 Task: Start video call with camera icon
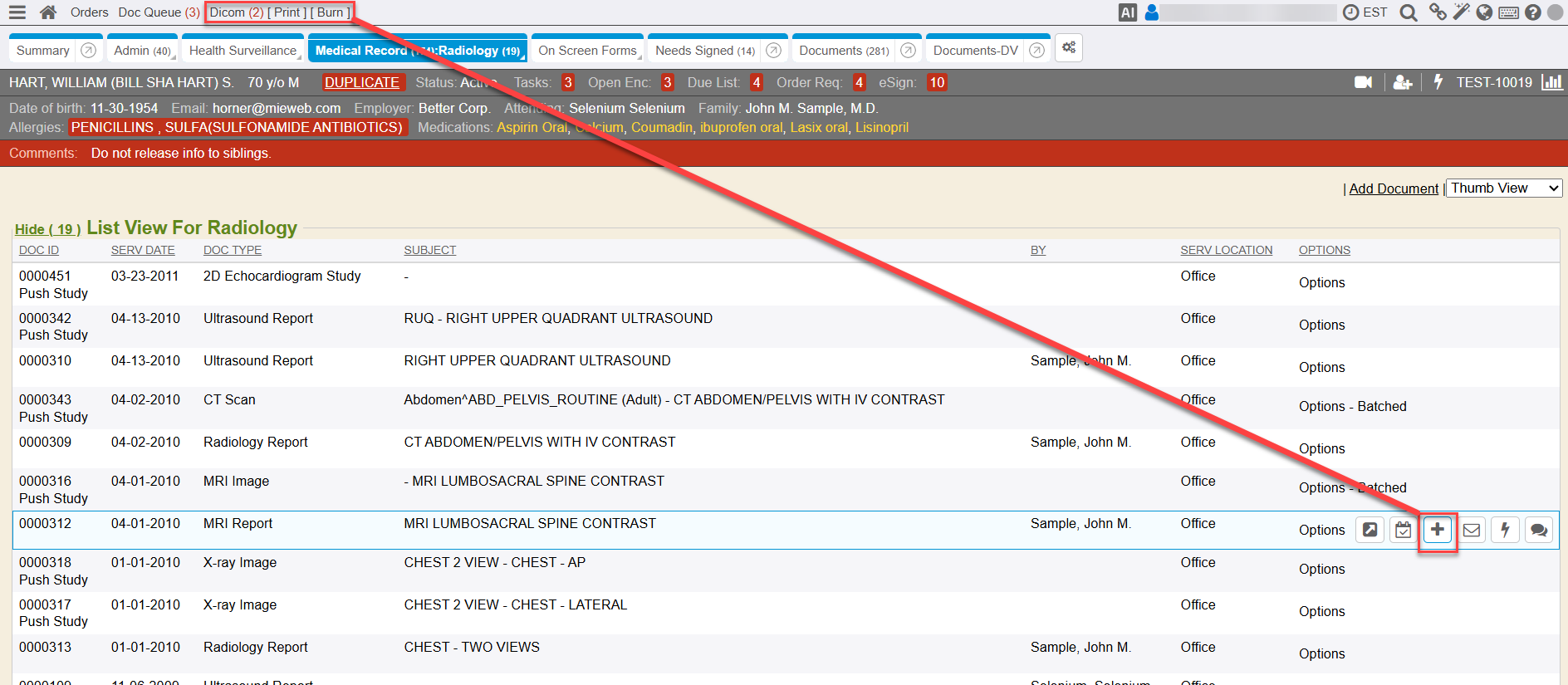point(1363,82)
